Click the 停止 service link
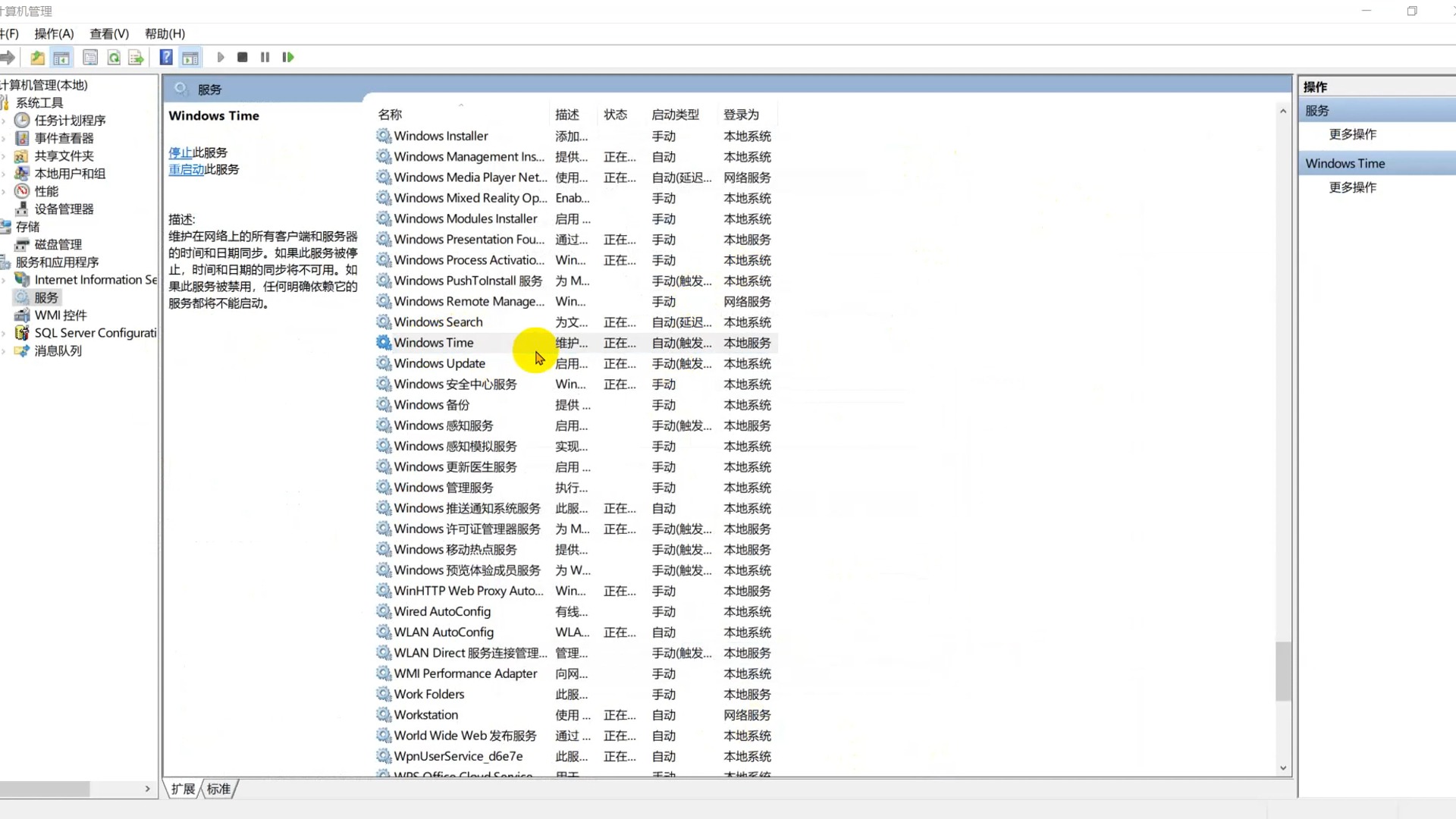 click(x=180, y=153)
